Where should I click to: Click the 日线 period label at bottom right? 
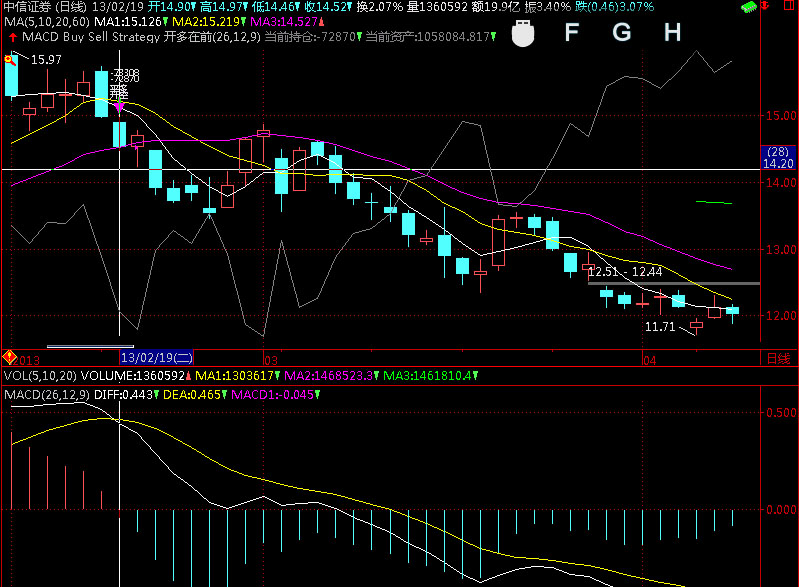(779, 359)
